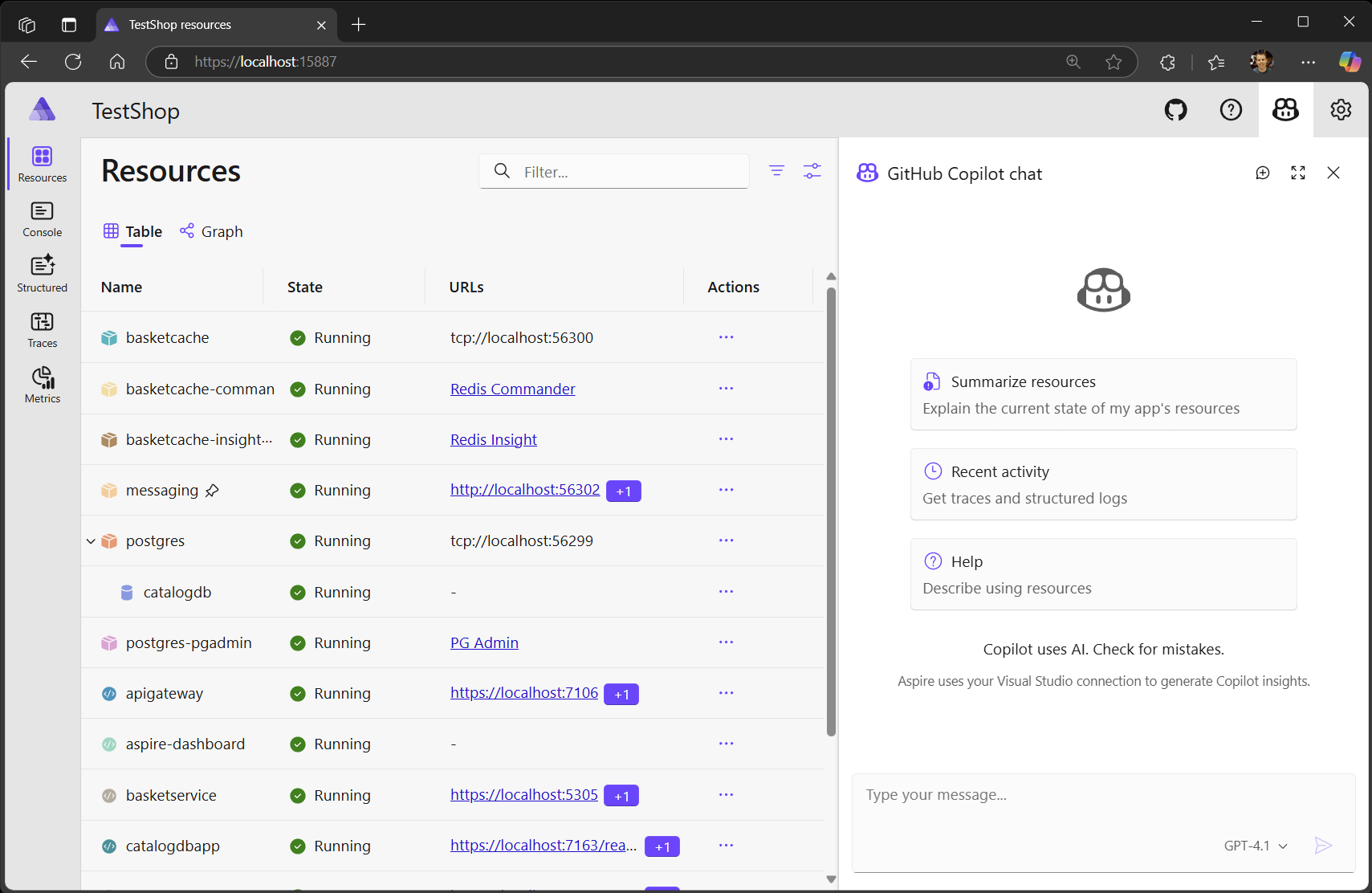This screenshot has width=1372, height=893.
Task: Switch to the Graph view tab
Action: click(211, 232)
